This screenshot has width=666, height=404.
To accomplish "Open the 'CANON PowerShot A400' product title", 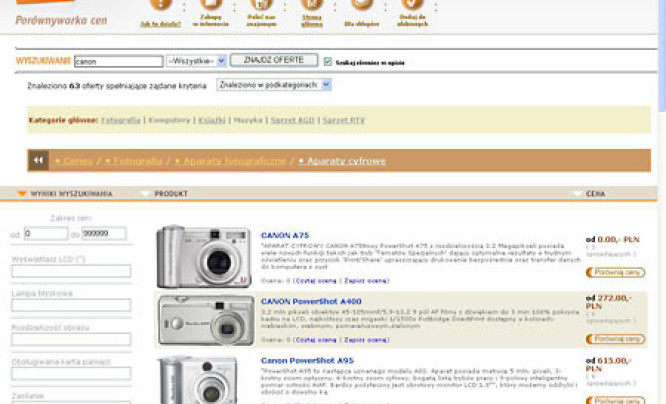I will (x=311, y=301).
